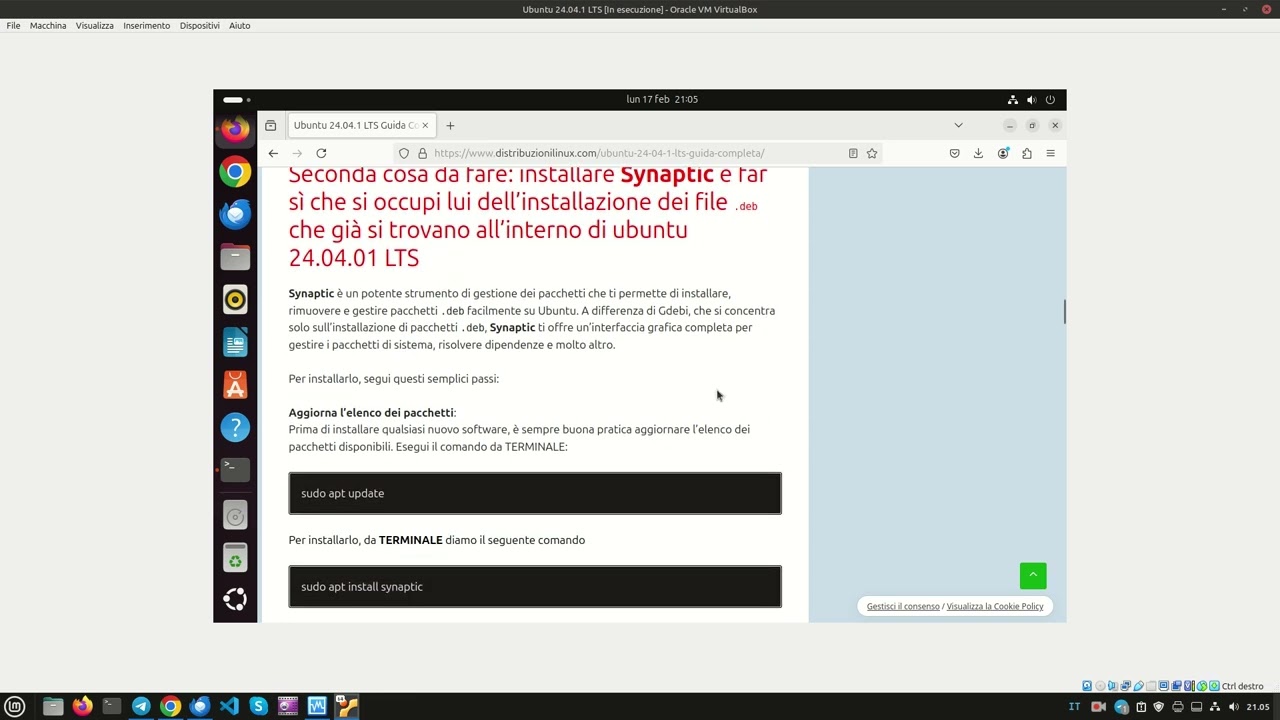The height and width of the screenshot is (720, 1280).
Task: Open the optical disc icon in the dock
Action: tap(235, 516)
